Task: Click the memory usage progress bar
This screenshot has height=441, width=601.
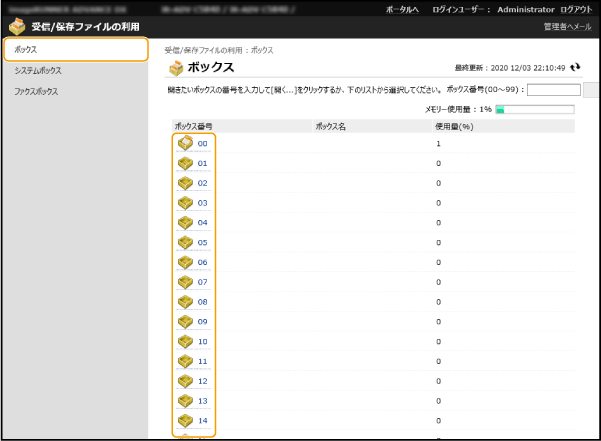Action: (534, 109)
